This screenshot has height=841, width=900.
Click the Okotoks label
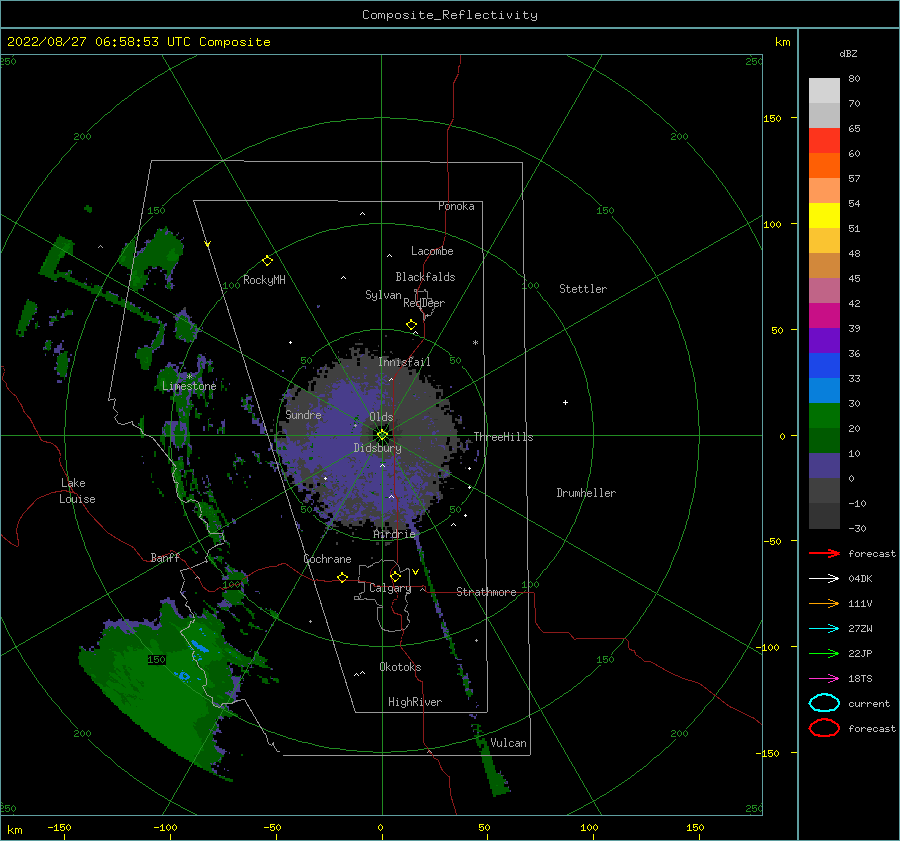coord(400,667)
